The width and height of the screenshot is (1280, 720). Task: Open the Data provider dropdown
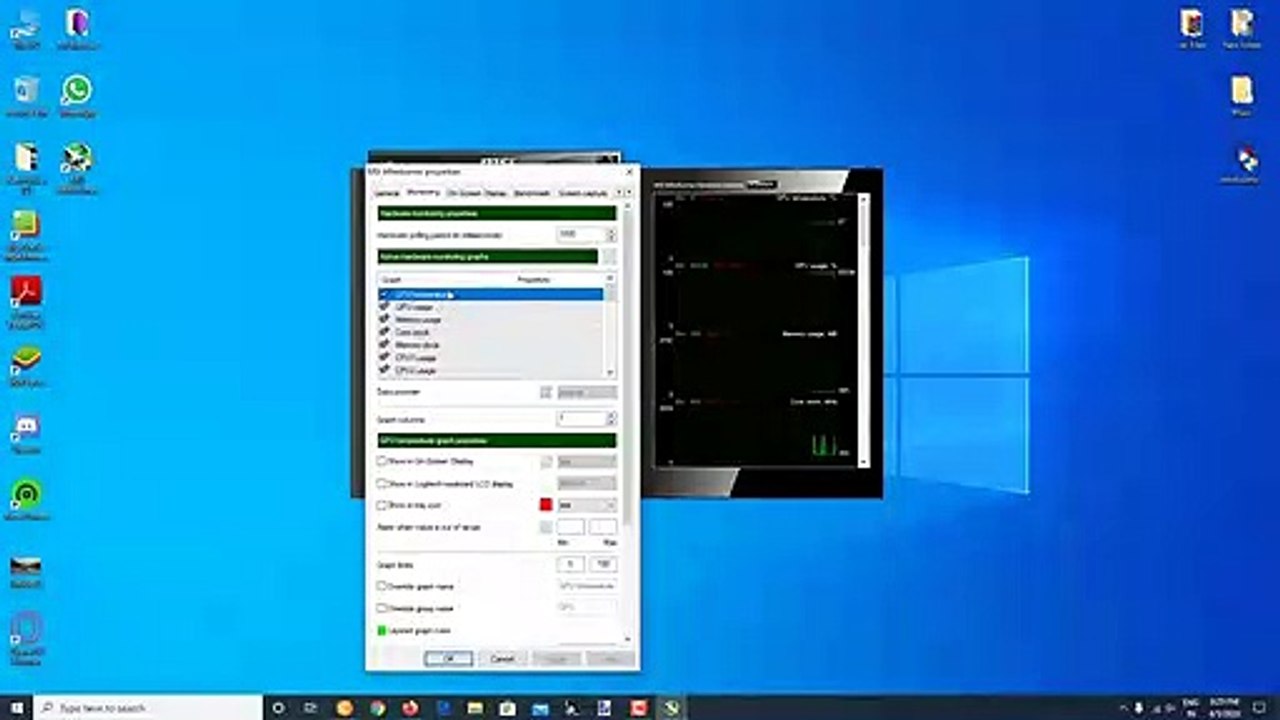coord(586,392)
